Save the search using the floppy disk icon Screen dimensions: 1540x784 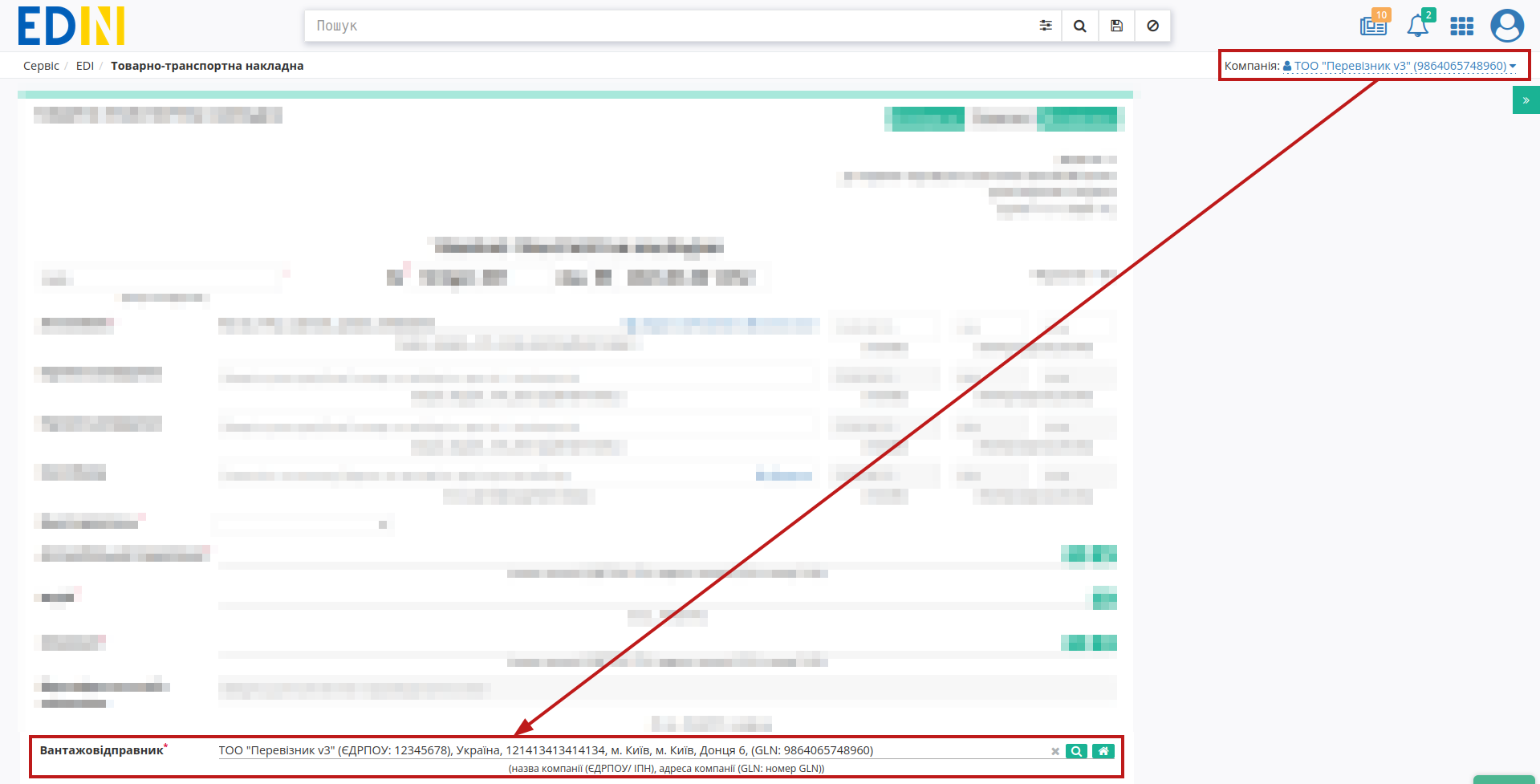[1116, 26]
